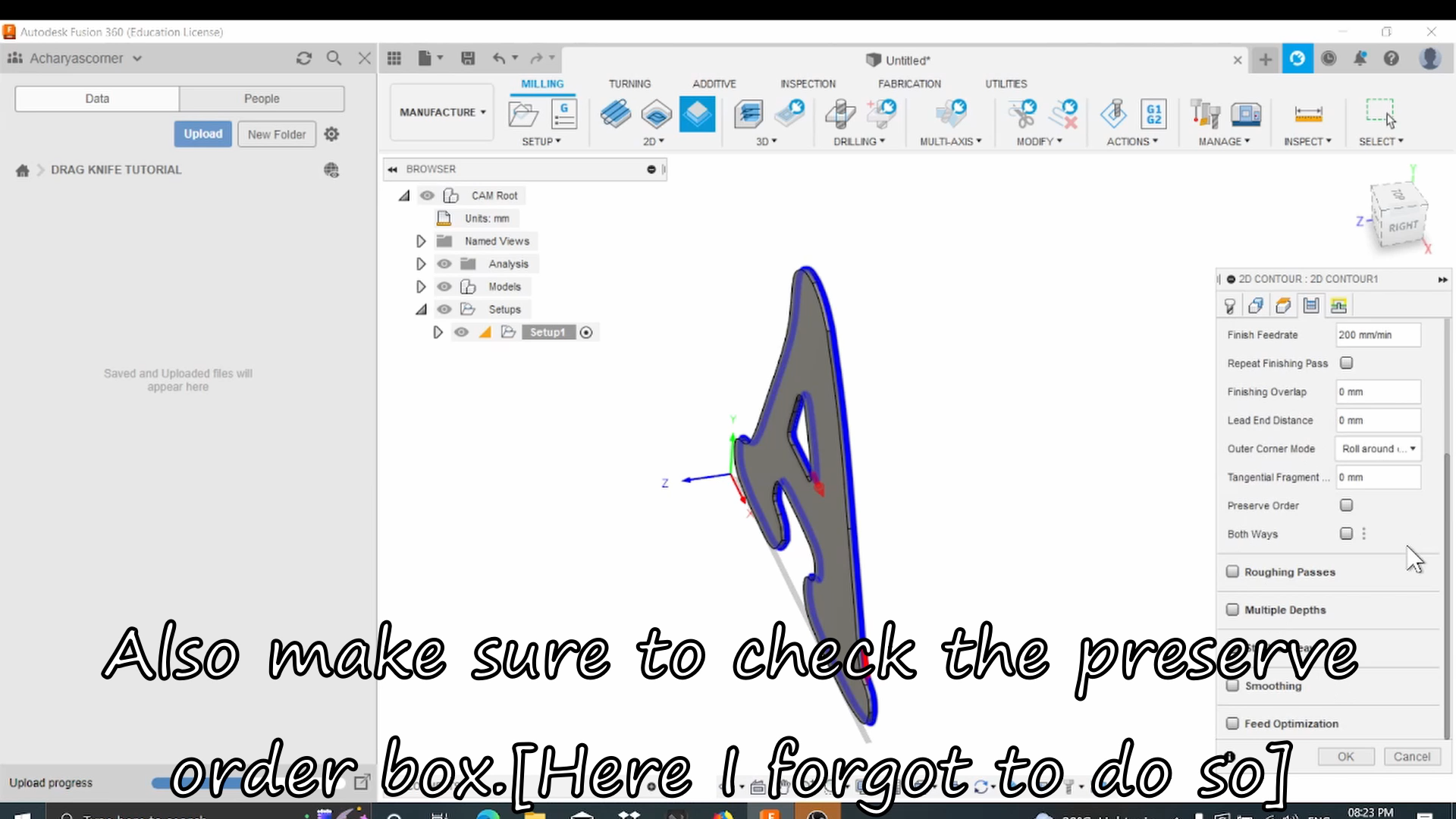Click the Right face of the ViewCube
Viewport: 1456px width, 819px height.
1404,224
